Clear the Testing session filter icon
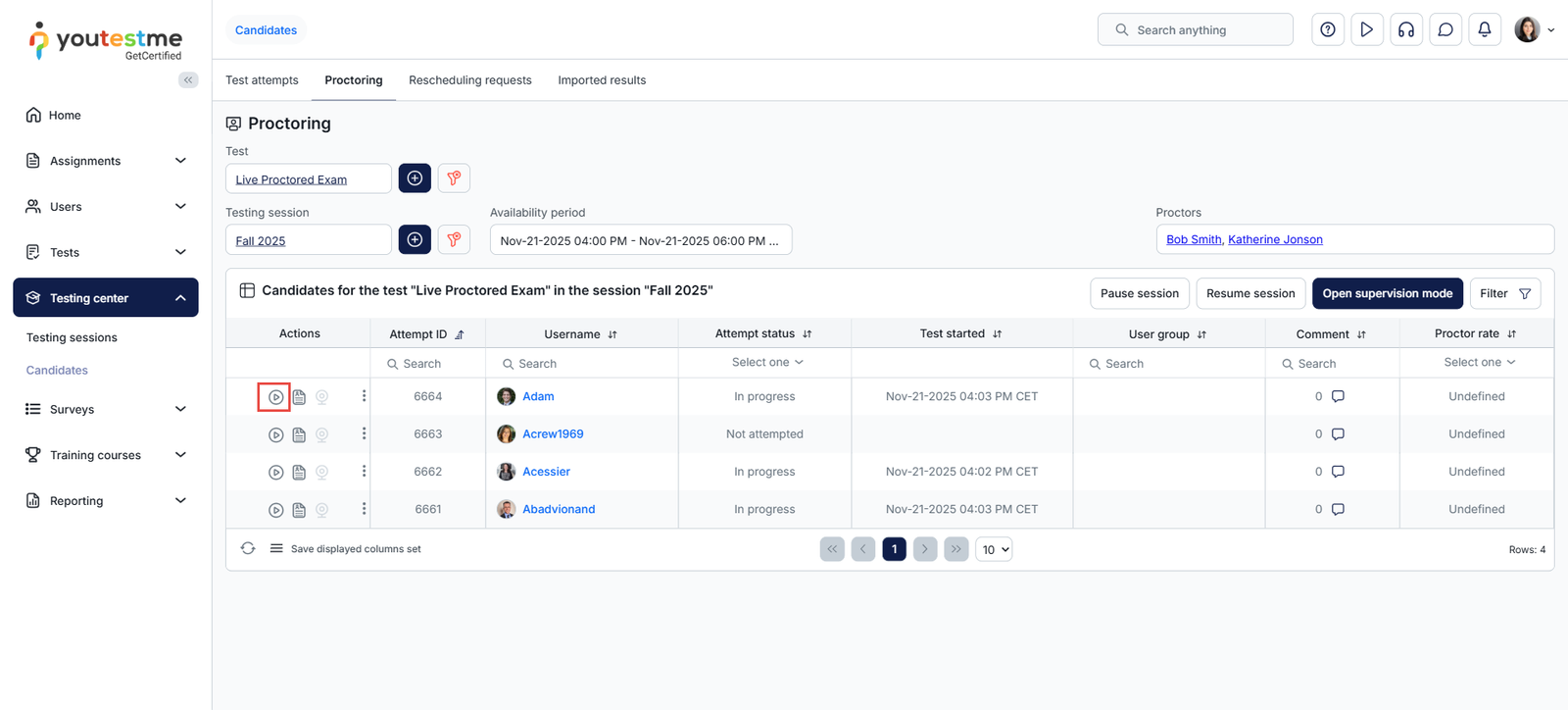 454,239
